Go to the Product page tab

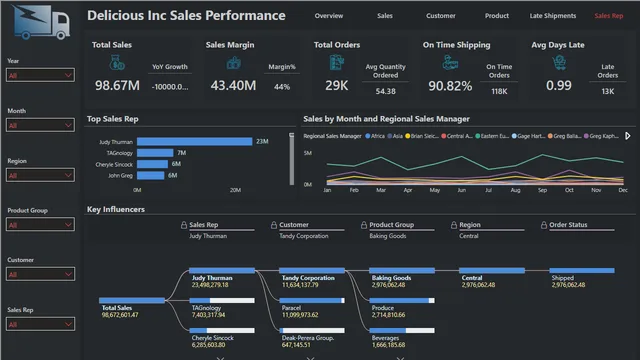coord(497,16)
